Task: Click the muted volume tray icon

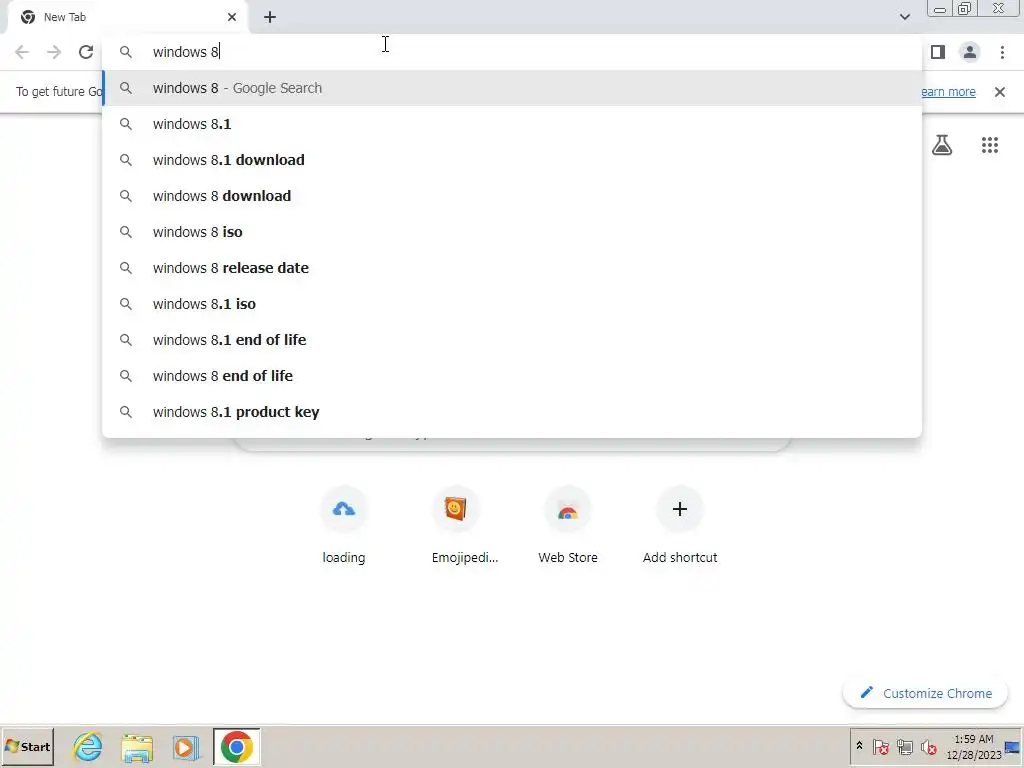Action: (929, 746)
